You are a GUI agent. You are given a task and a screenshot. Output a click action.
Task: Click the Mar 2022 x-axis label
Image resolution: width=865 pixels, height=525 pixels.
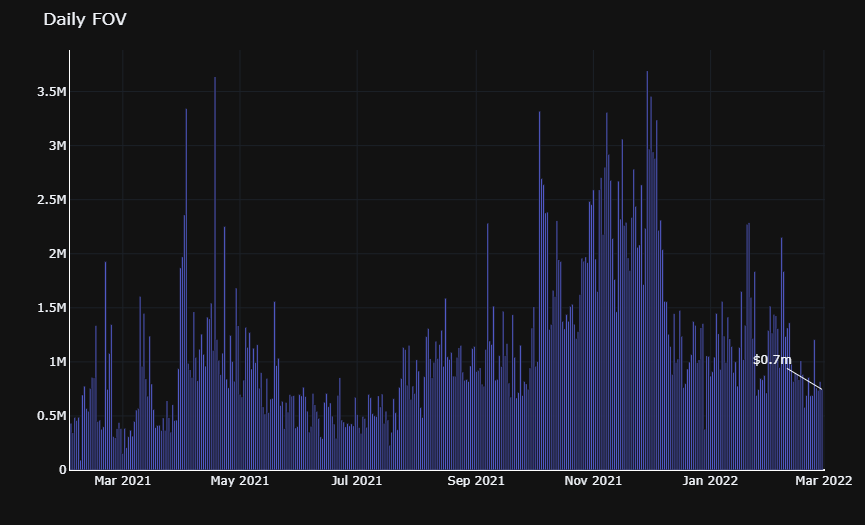pos(824,481)
